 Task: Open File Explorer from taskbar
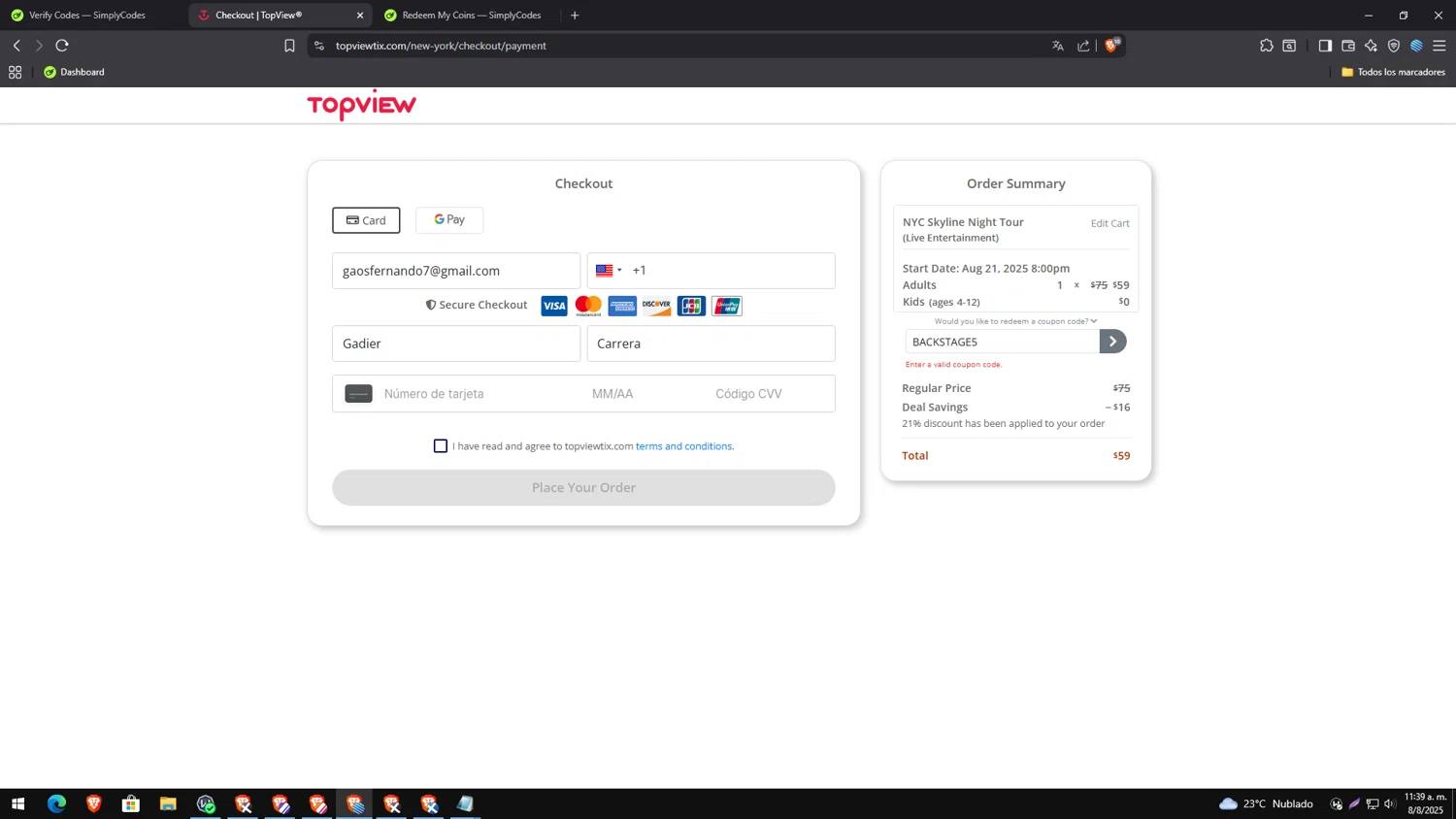[x=168, y=803]
